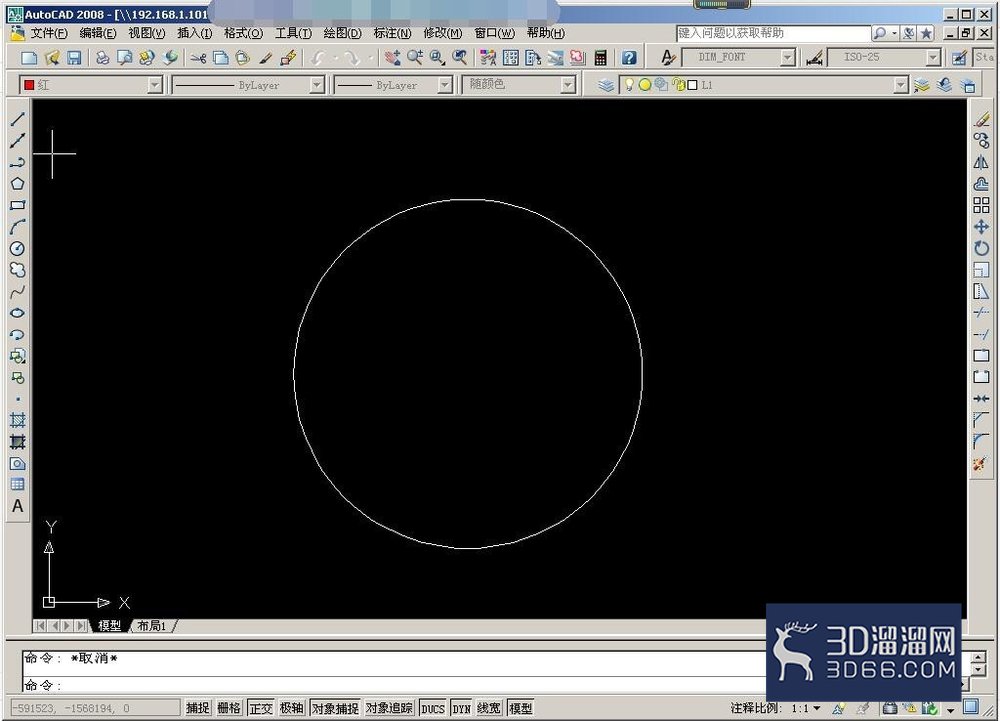The image size is (1000, 721).
Task: Toggle 捕捉 snap mode
Action: tap(198, 708)
